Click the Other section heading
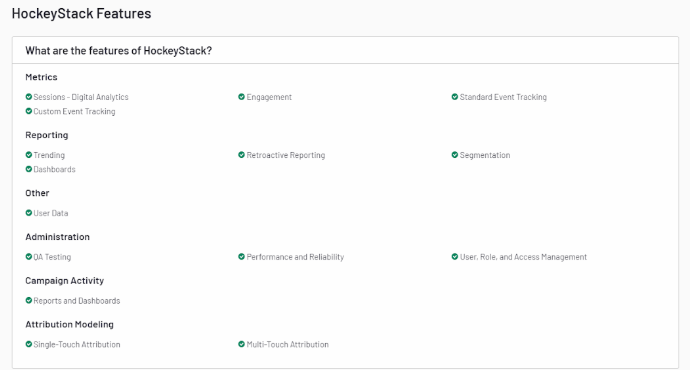Viewport: 690px width, 370px height. coord(37,193)
